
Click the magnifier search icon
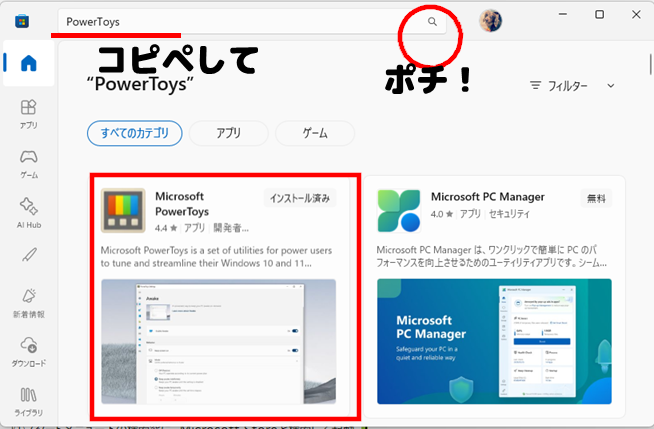[432, 21]
